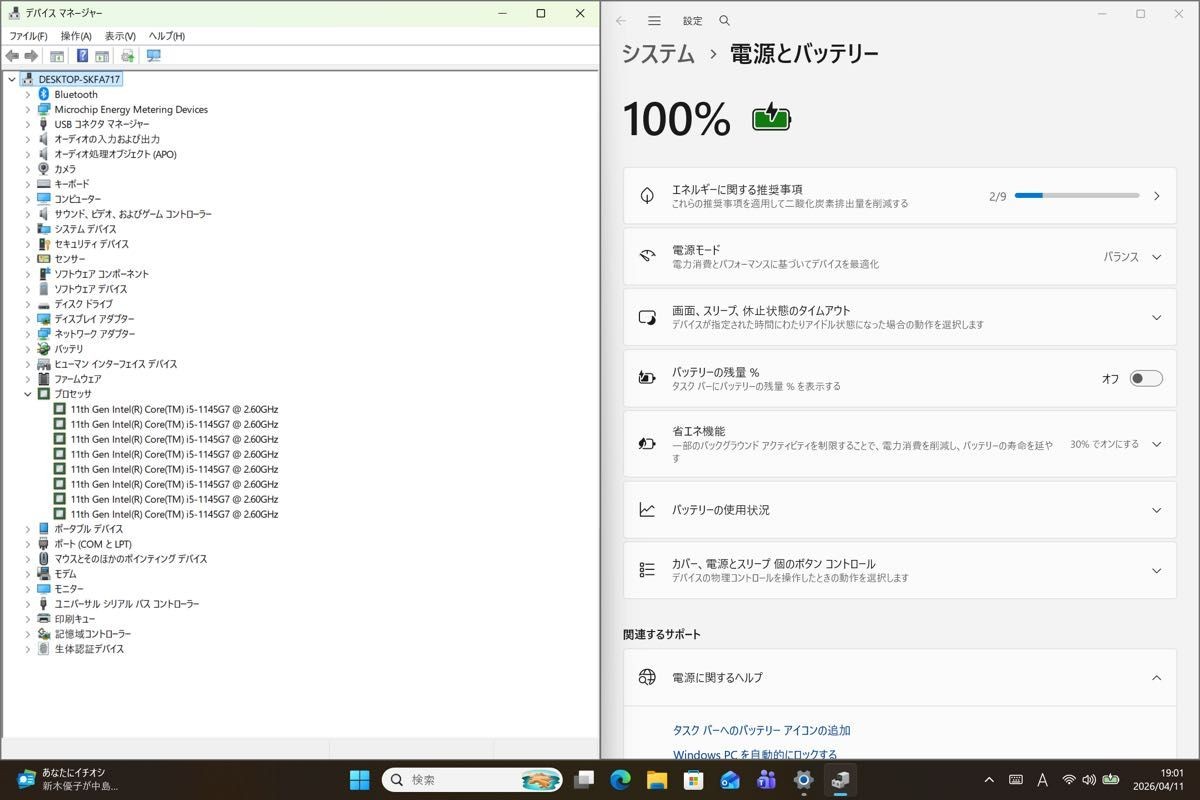Expand the Bluetooth tree node
This screenshot has height=800, width=1200.
(28, 94)
